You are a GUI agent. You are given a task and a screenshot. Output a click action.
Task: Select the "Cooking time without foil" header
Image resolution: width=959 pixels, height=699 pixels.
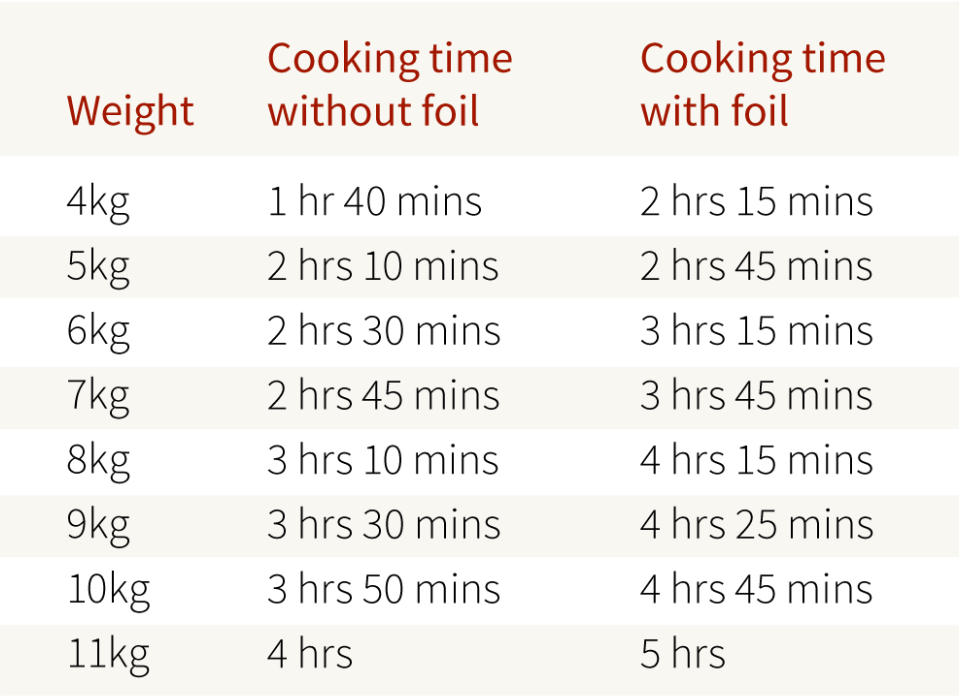[x=389, y=85]
